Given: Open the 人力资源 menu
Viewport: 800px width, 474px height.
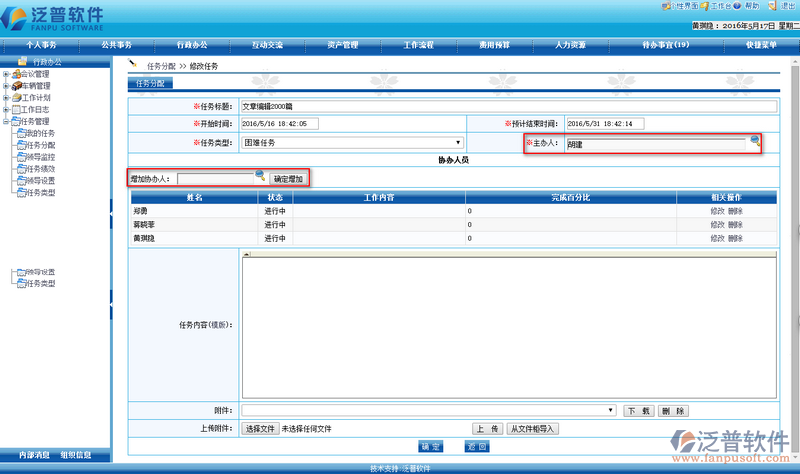Looking at the screenshot, I should 570,45.
